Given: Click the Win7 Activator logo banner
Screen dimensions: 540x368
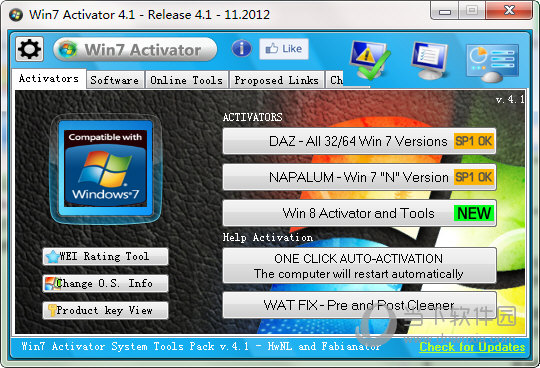Looking at the screenshot, I should click(135, 50).
